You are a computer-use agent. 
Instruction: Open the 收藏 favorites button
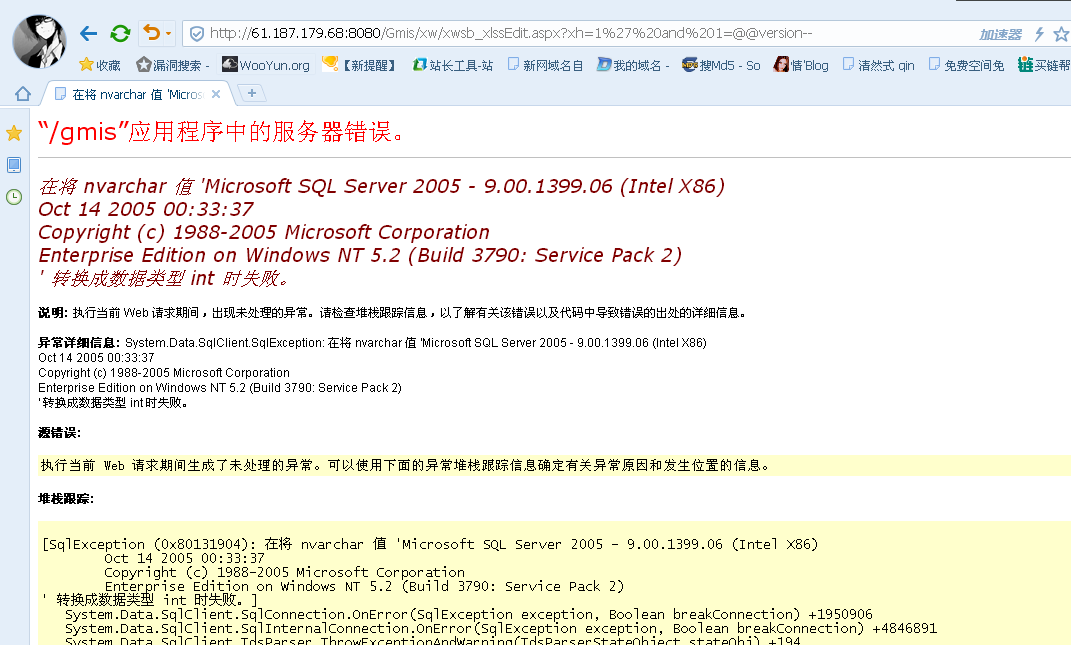tap(100, 65)
